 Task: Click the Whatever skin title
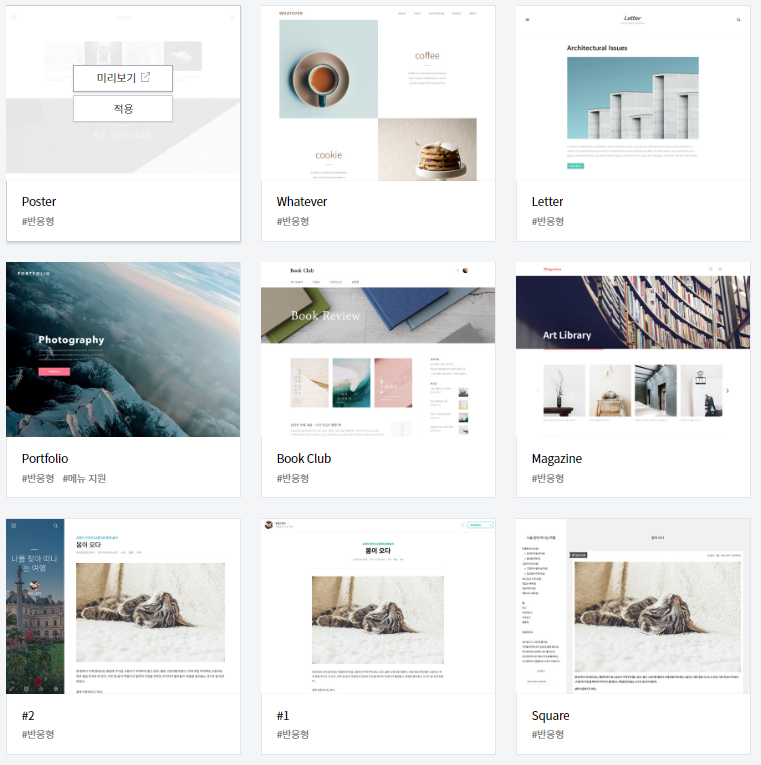pyautogui.click(x=301, y=201)
